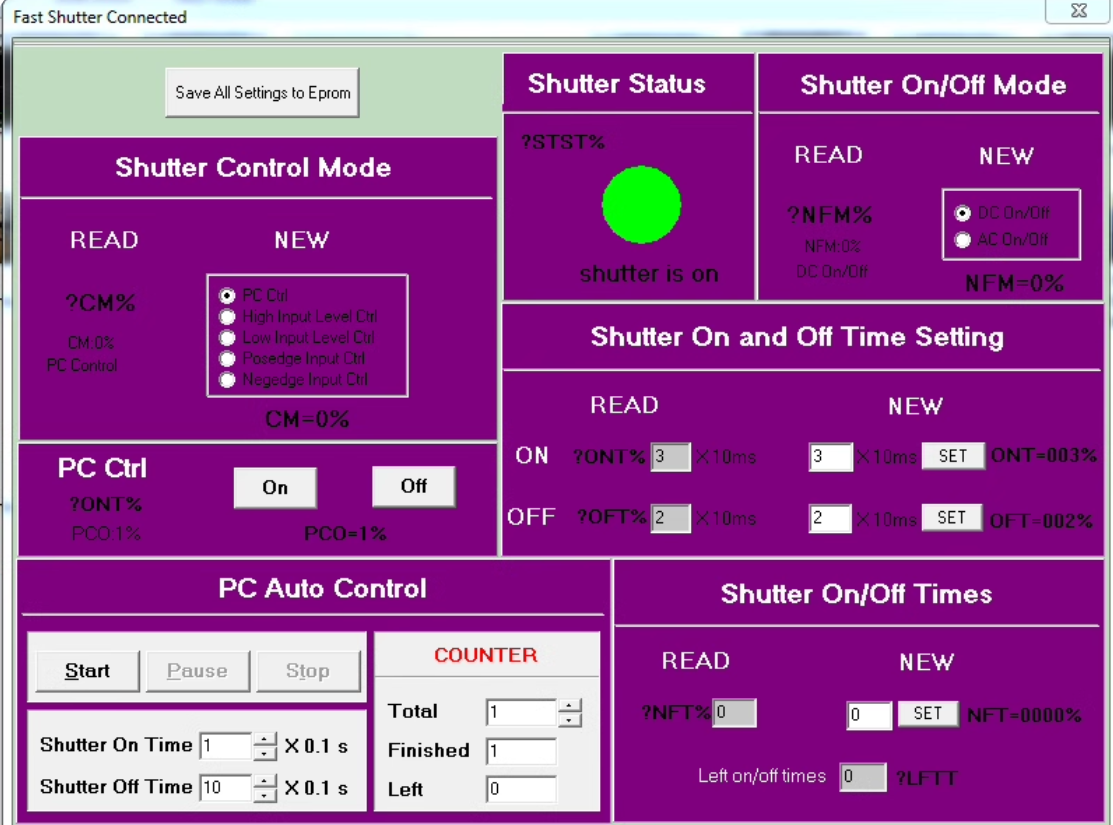Viewport: 1113px width, 825px height.
Task: Click SET button for OFF time
Action: click(x=952, y=517)
